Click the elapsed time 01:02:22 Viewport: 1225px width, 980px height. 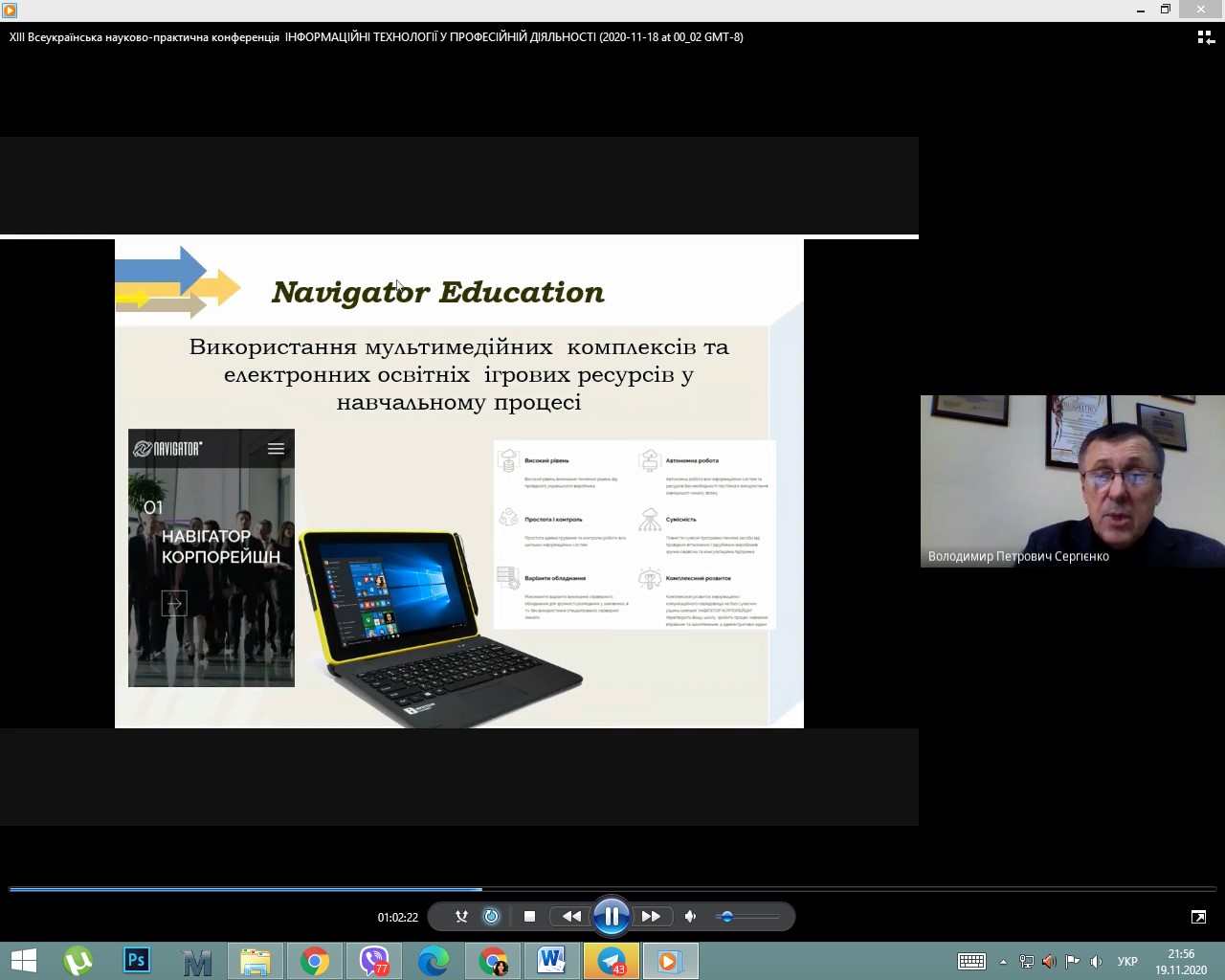398,917
